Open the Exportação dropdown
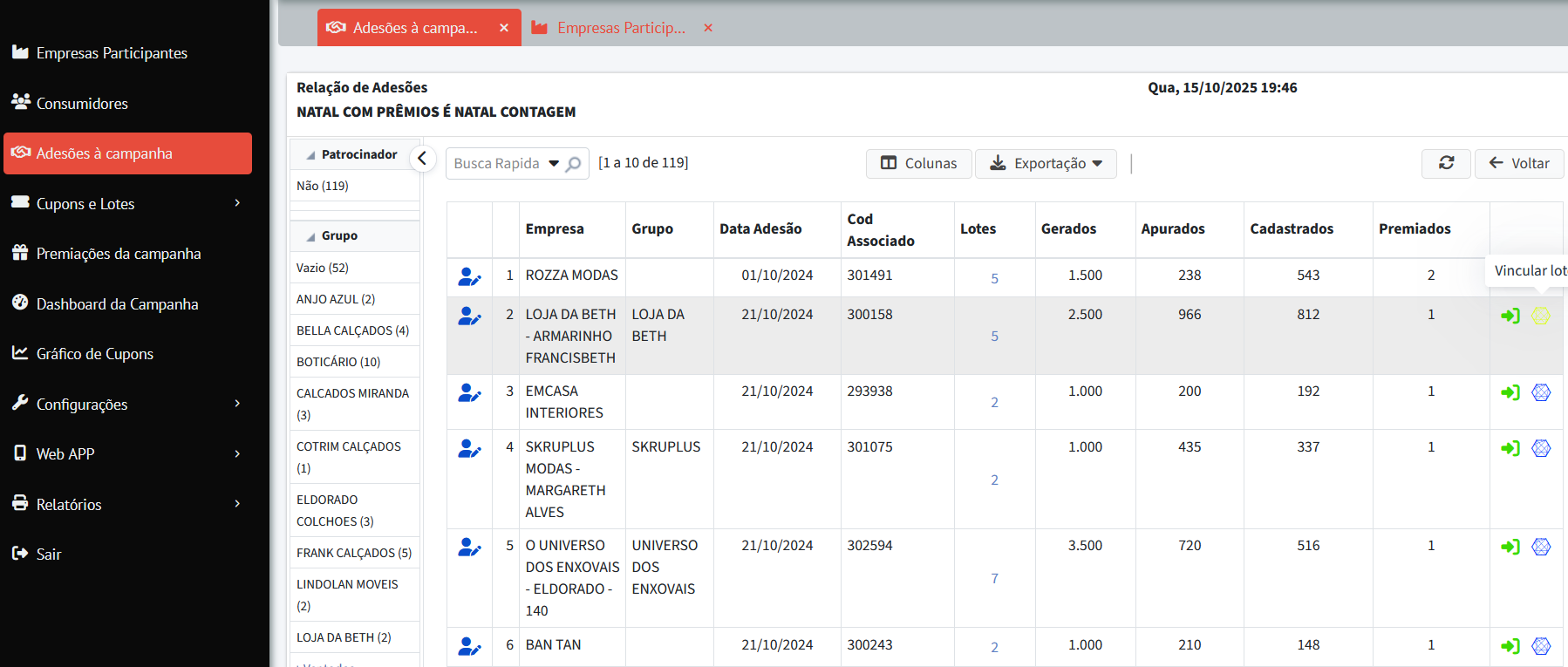This screenshot has height=667, width=1568. coord(1046,164)
